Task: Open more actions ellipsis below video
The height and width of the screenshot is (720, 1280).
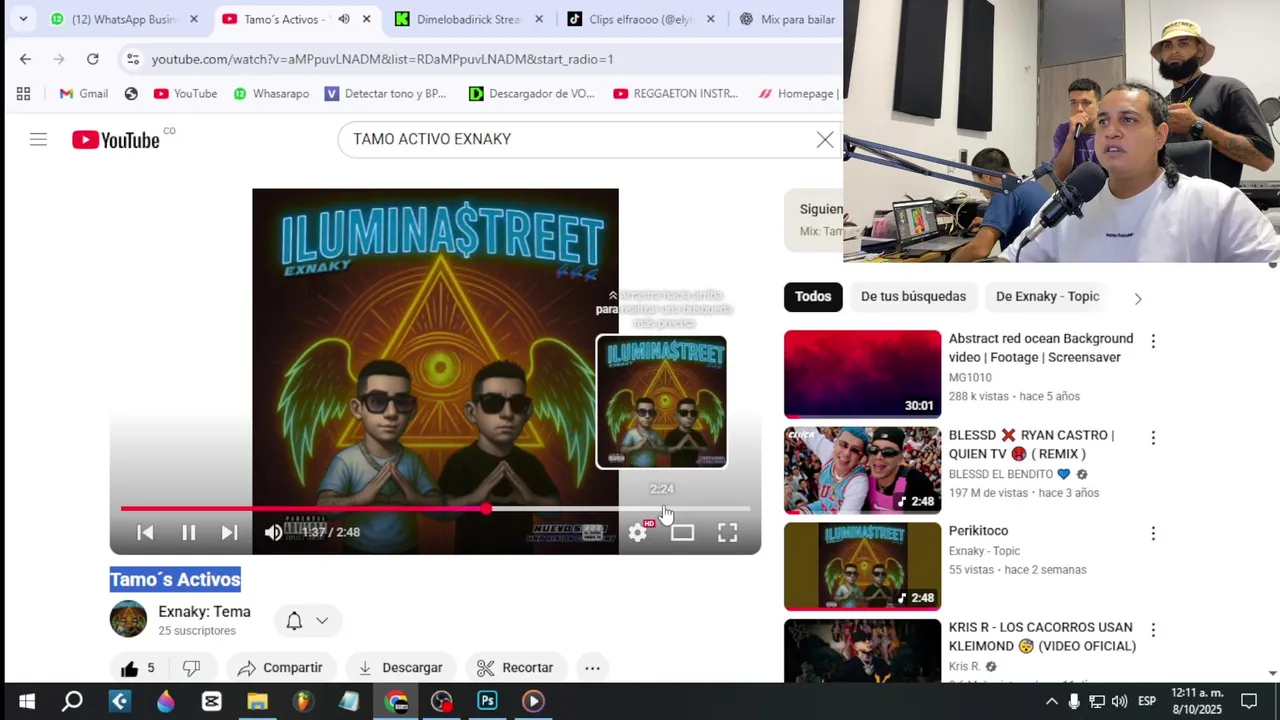Action: click(x=592, y=668)
